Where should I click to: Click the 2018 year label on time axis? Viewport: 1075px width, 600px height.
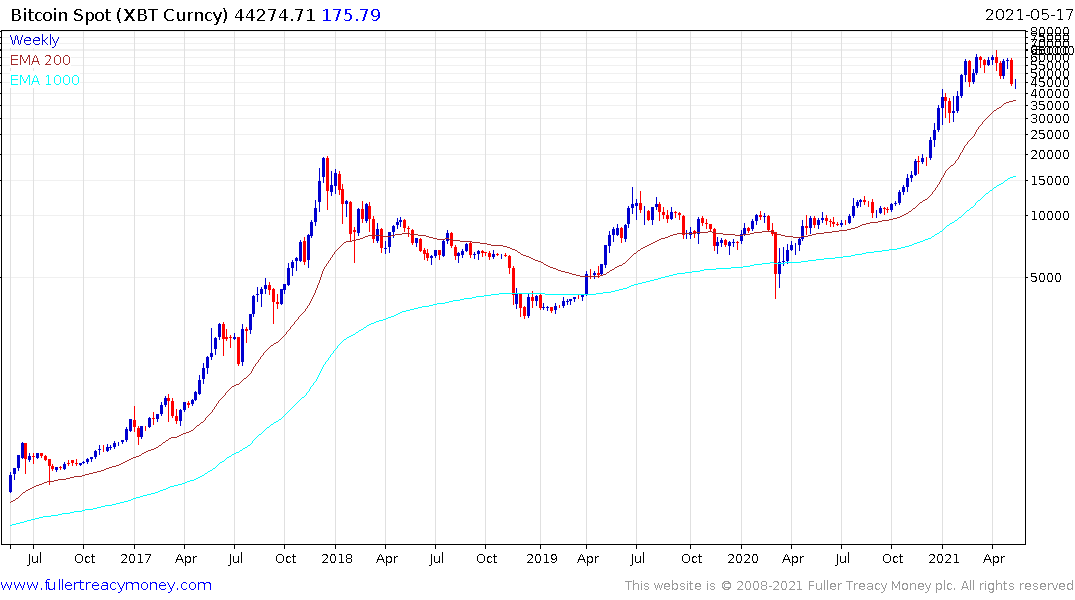click(337, 558)
